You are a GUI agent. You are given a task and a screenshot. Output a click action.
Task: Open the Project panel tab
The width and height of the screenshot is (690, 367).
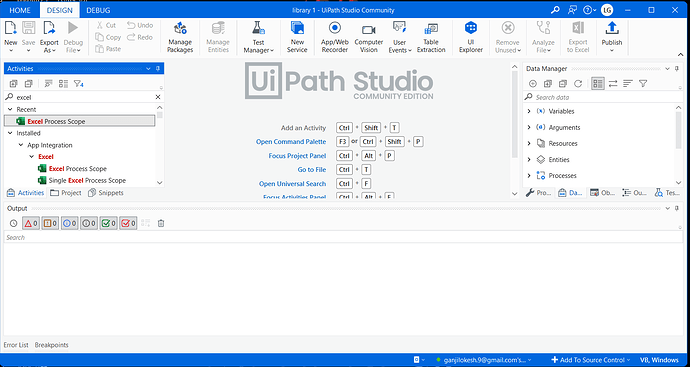(x=66, y=193)
